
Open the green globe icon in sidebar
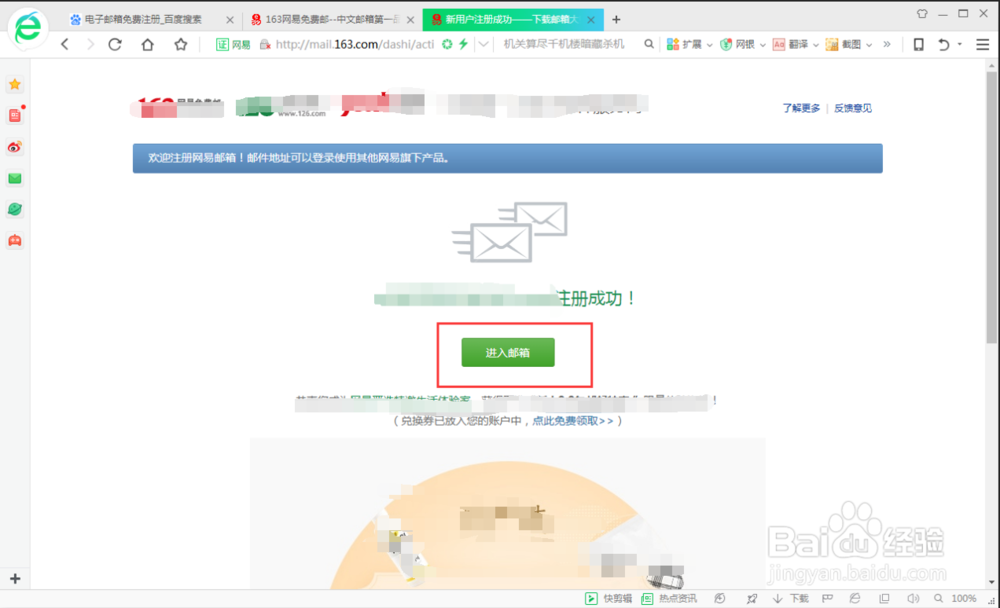click(x=15, y=209)
